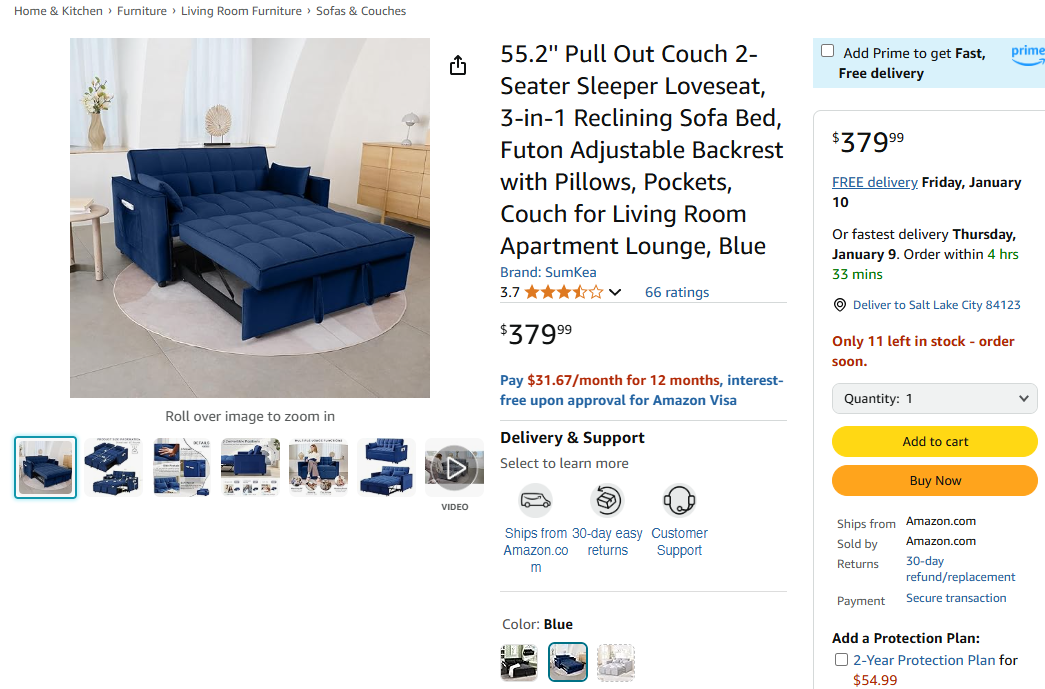The height and width of the screenshot is (689, 1045).
Task: Play the product video
Action: point(454,466)
